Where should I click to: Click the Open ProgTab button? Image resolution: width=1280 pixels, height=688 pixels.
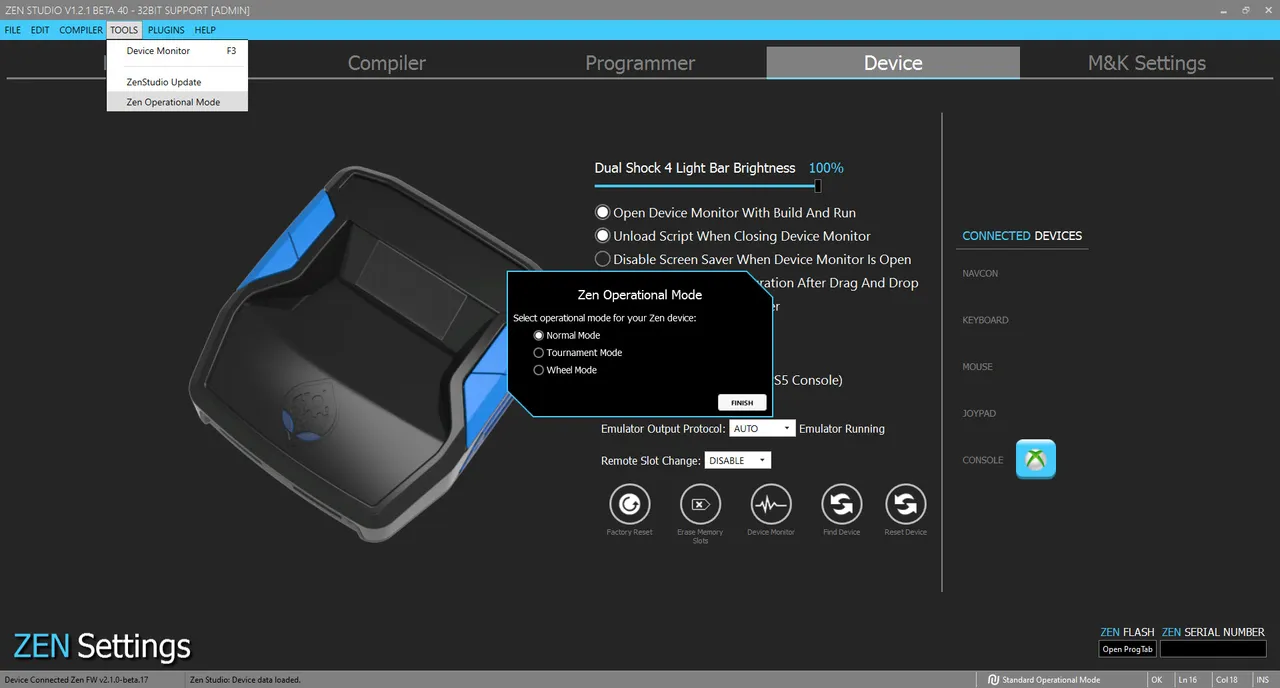click(x=1127, y=649)
